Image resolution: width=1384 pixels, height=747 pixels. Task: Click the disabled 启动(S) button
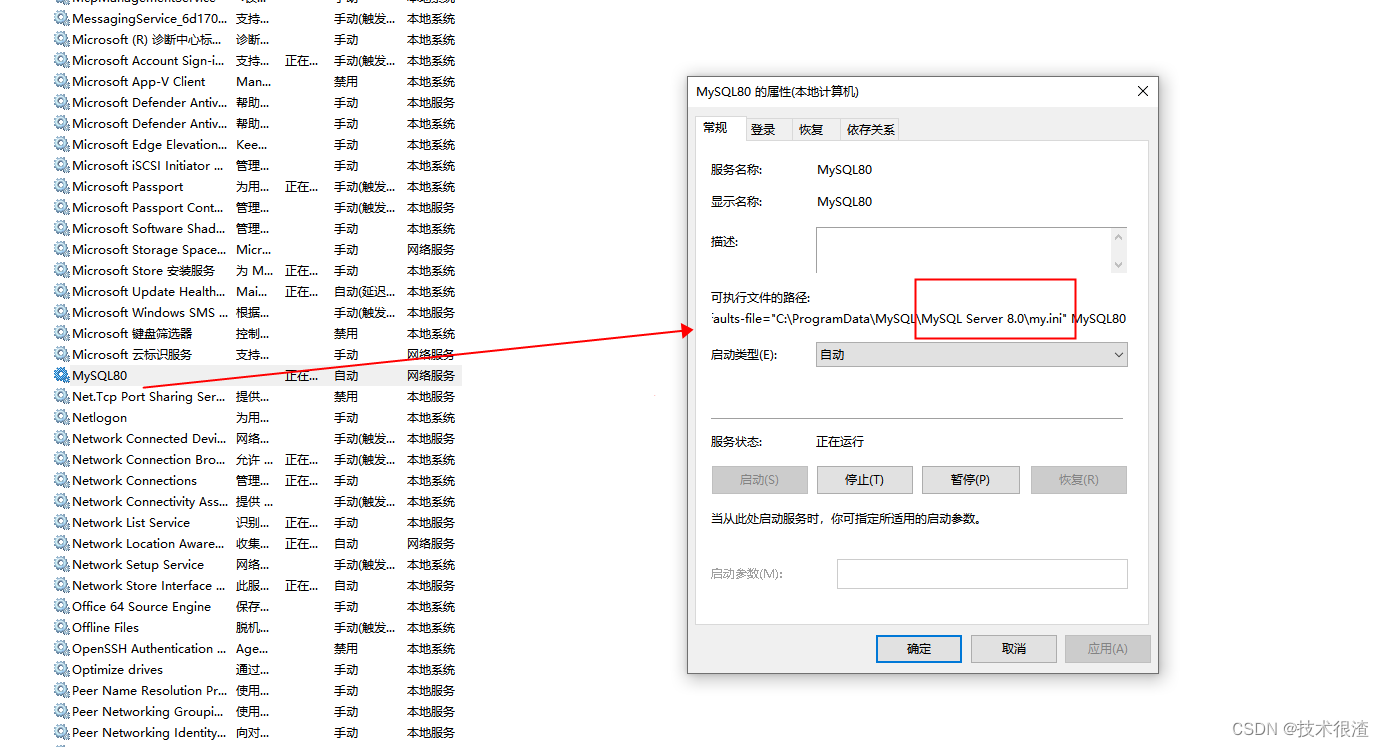click(x=759, y=480)
